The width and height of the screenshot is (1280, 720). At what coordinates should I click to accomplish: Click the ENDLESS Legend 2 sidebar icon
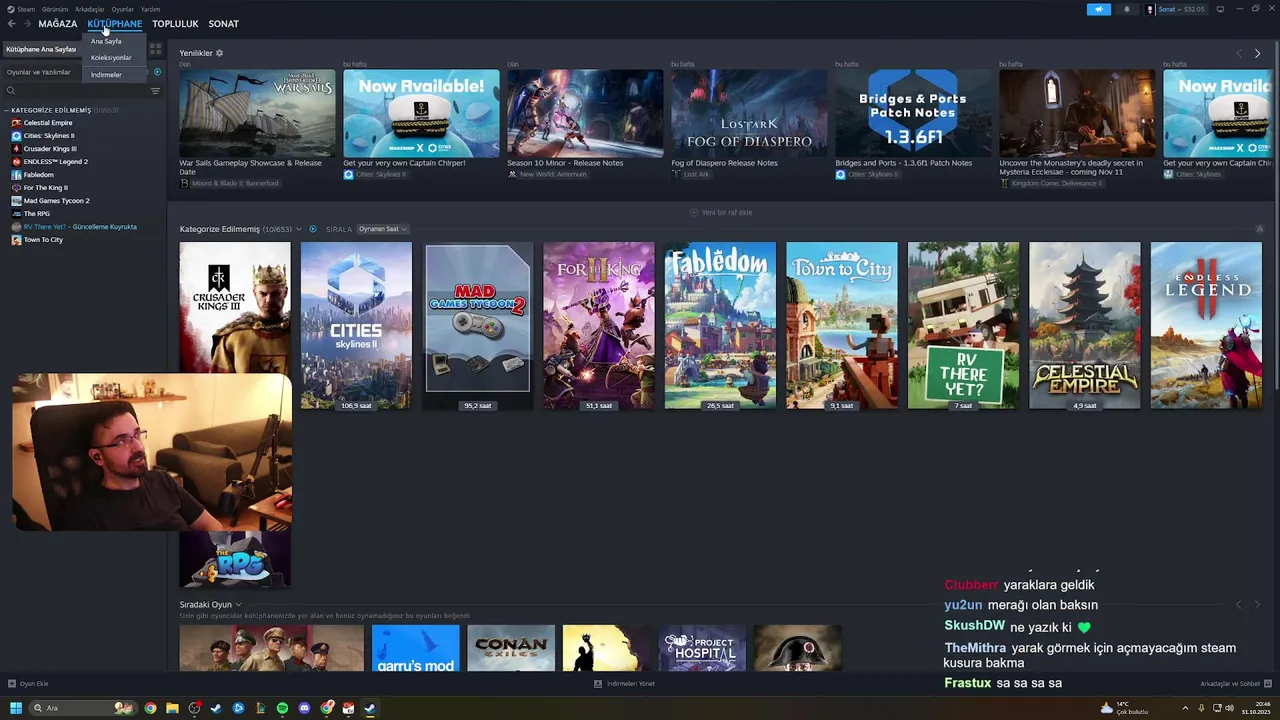pos(16,162)
